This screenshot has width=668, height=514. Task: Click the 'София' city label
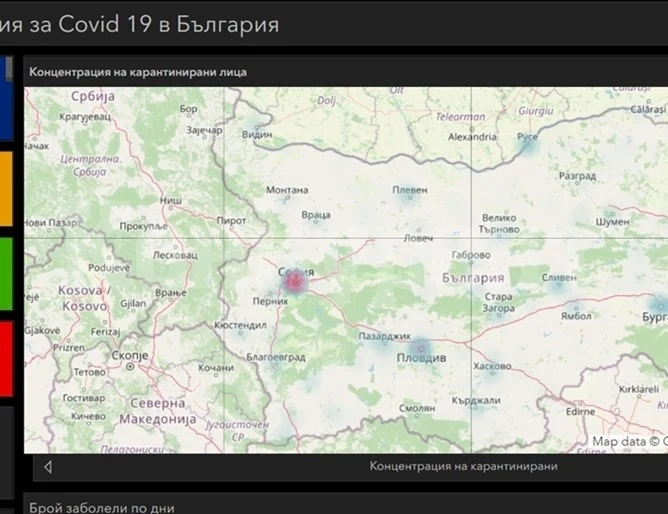click(296, 272)
